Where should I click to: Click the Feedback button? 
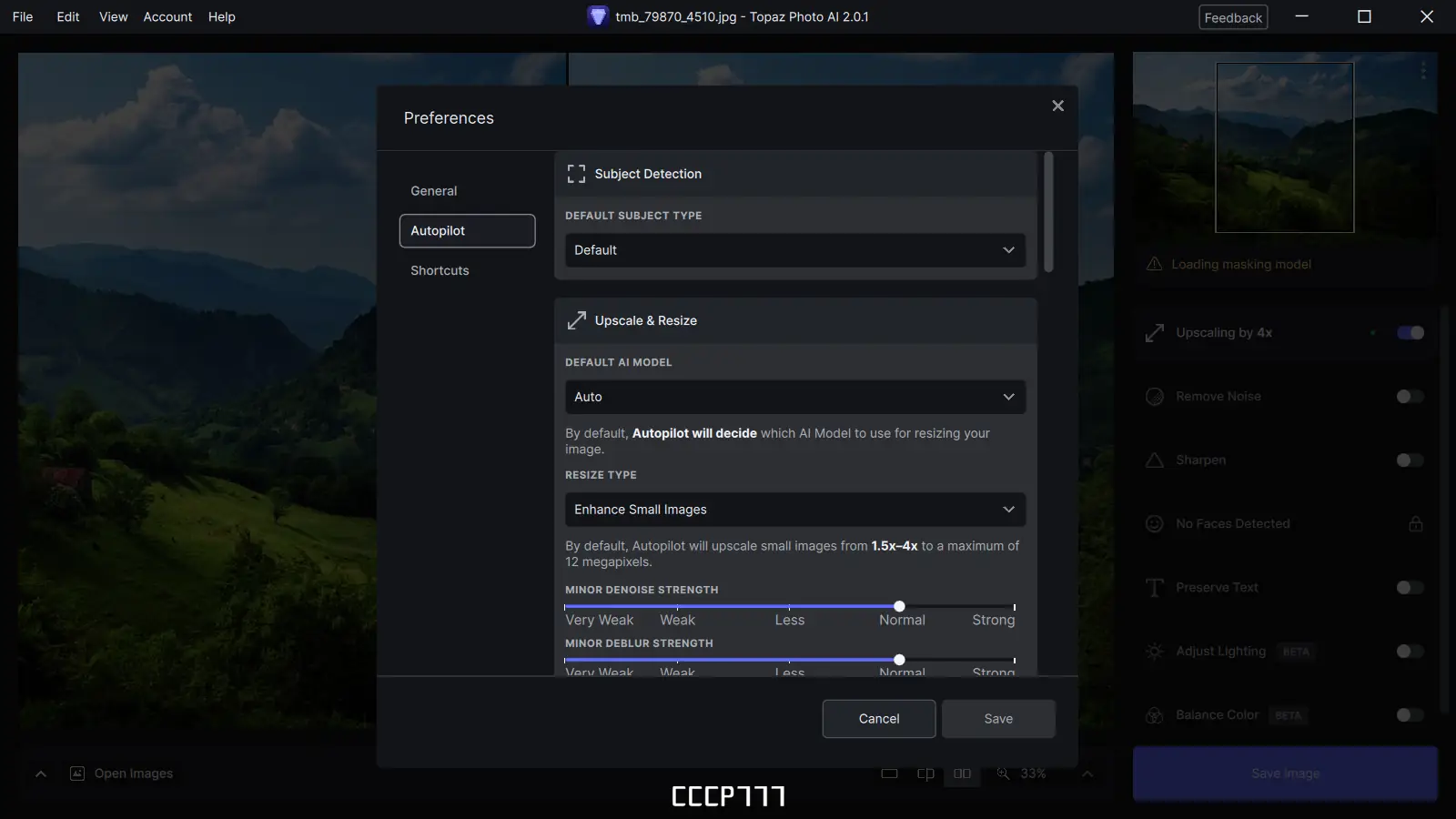coord(1233,17)
